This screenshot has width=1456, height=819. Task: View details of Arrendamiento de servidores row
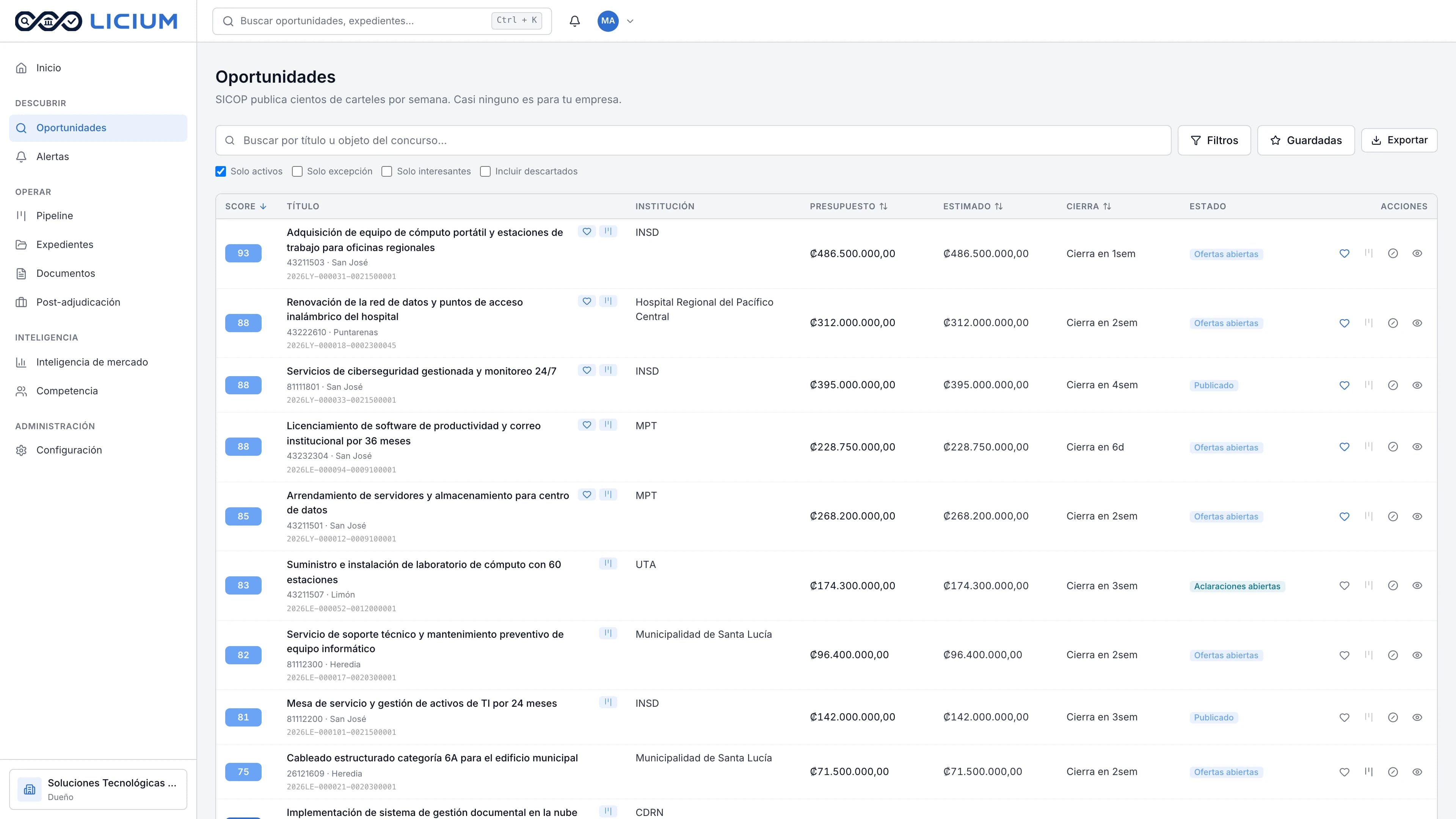pos(1417,516)
